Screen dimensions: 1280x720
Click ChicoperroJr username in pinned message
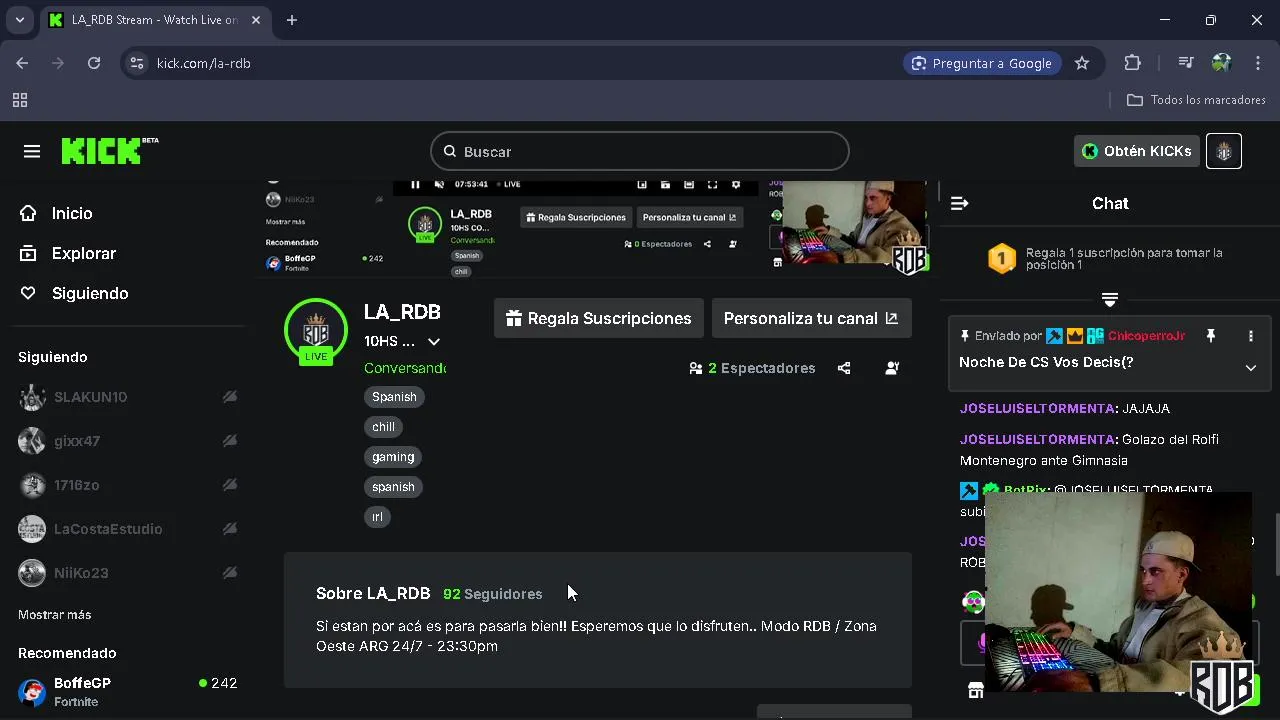point(1146,336)
